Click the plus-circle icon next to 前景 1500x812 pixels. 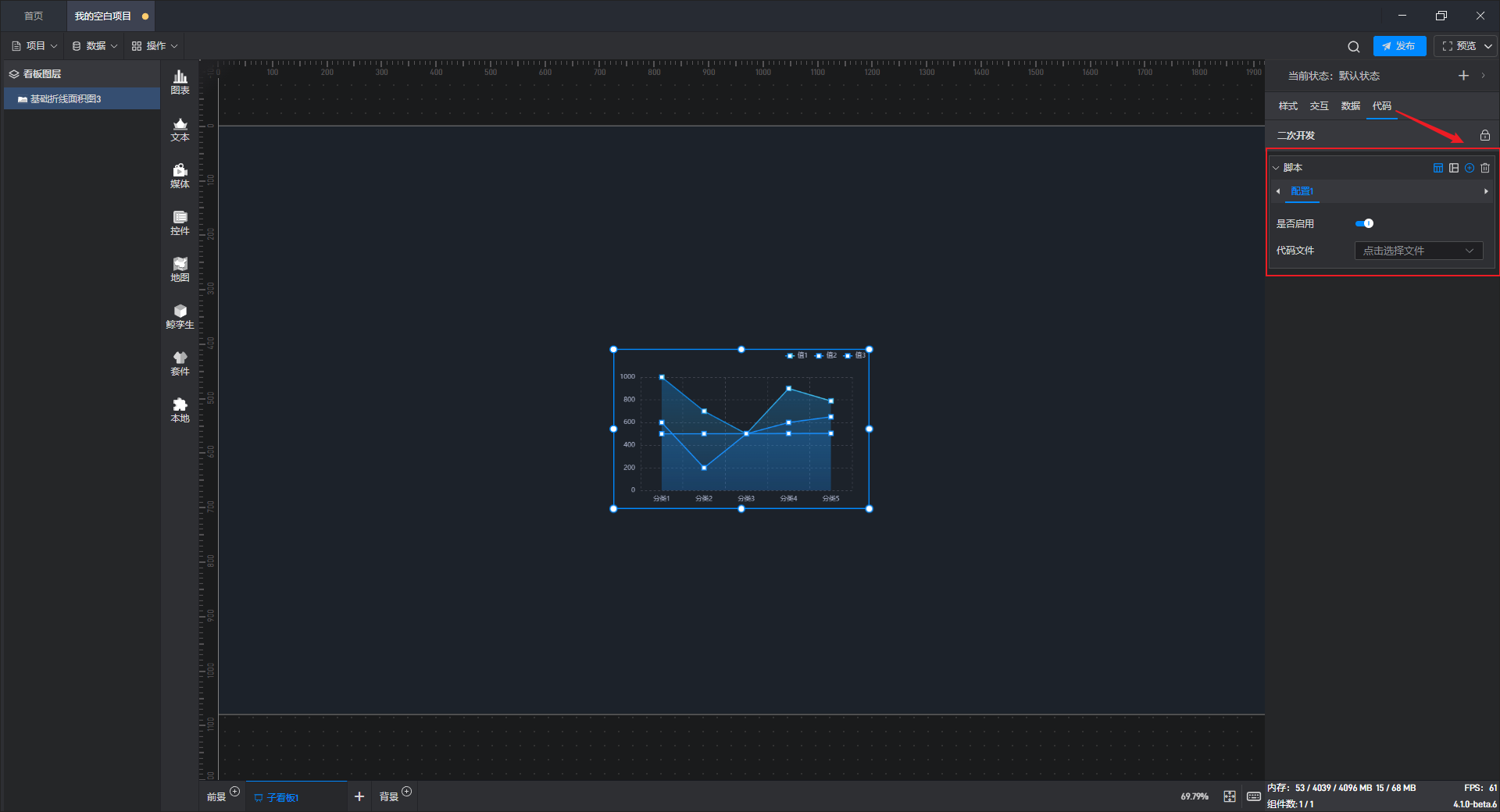235,792
